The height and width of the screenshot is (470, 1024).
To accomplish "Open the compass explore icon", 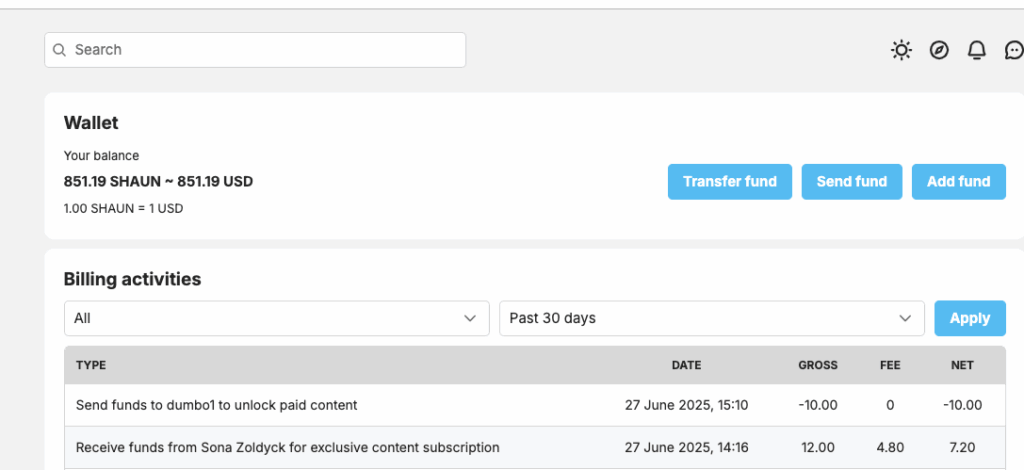I will point(939,50).
